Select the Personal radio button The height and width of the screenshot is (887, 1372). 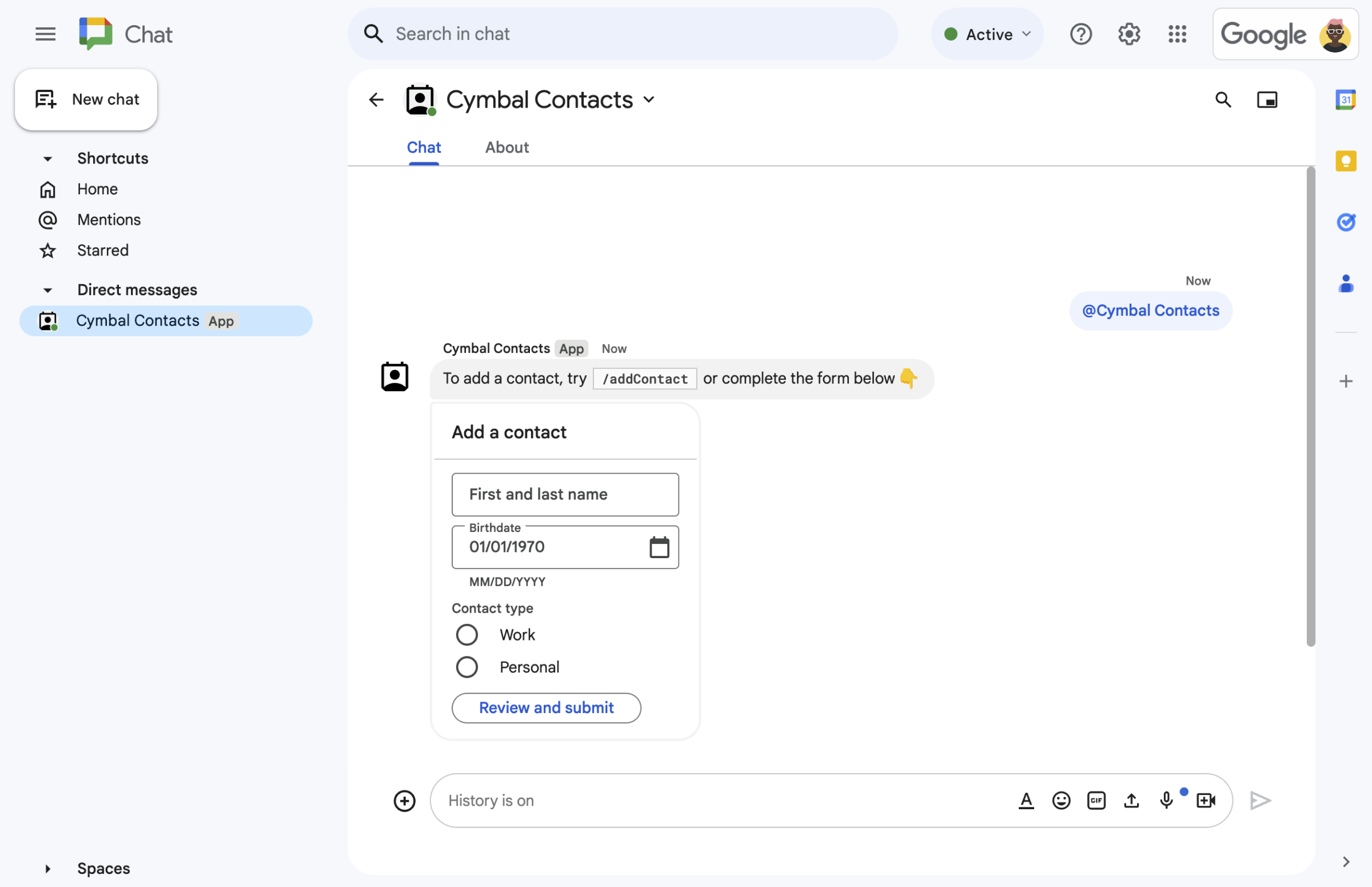coord(465,666)
